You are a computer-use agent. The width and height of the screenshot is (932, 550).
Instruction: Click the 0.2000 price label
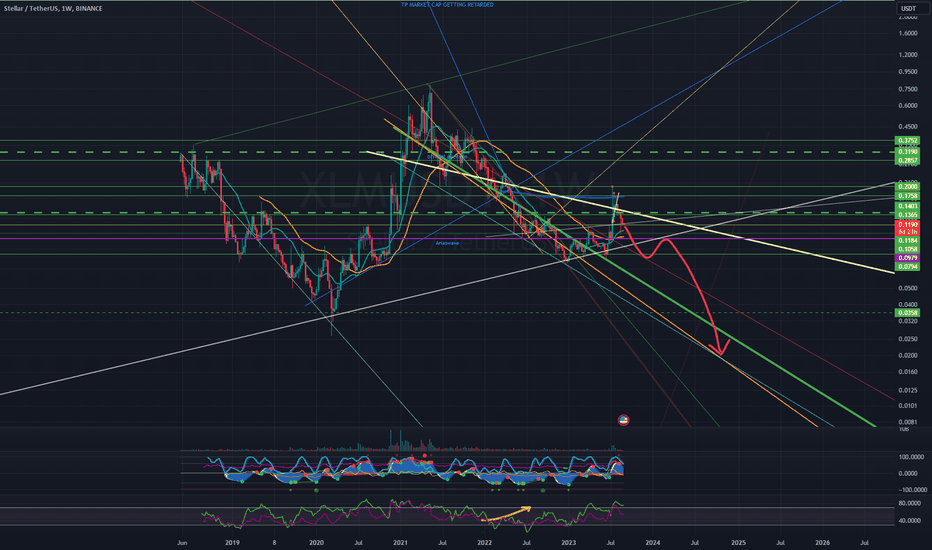click(x=908, y=187)
